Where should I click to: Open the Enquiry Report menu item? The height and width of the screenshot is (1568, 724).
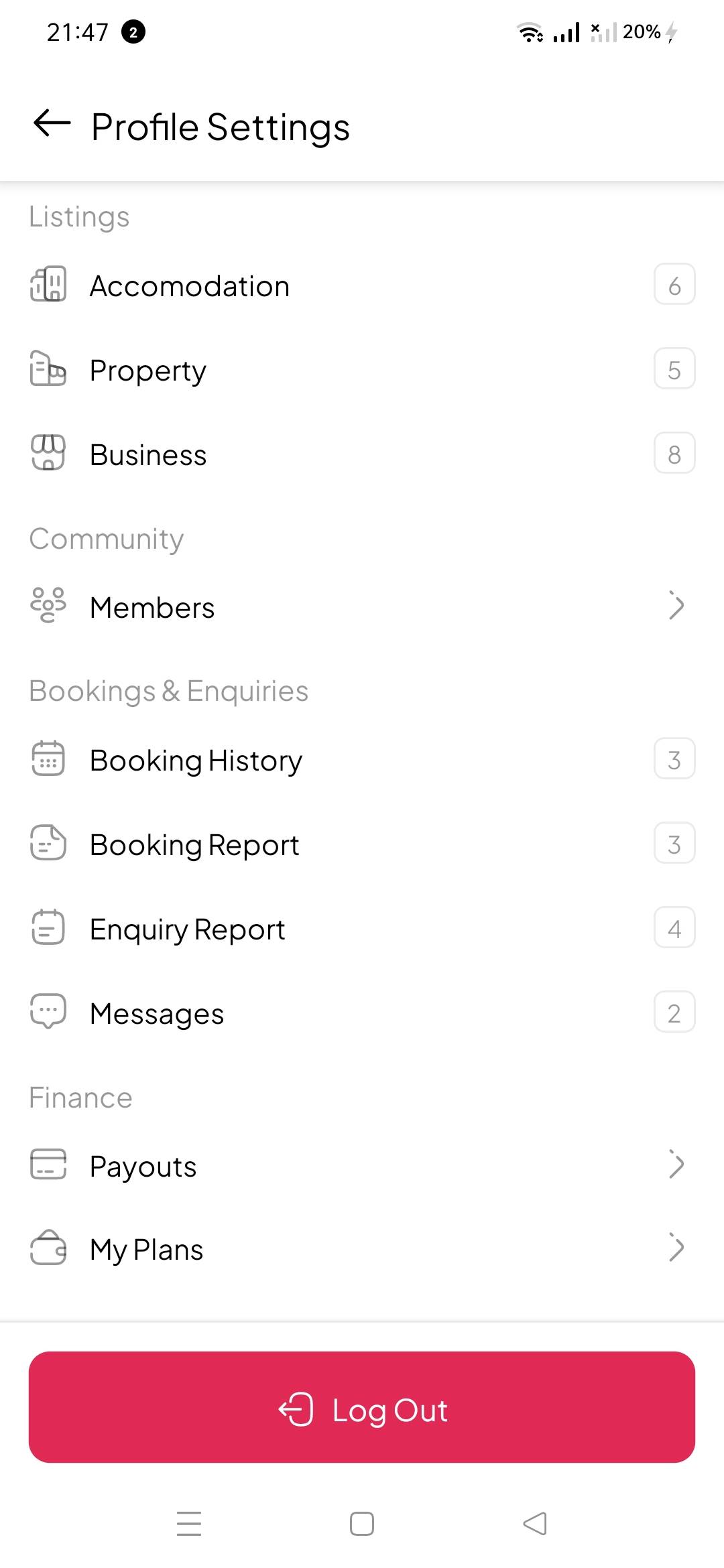(188, 929)
